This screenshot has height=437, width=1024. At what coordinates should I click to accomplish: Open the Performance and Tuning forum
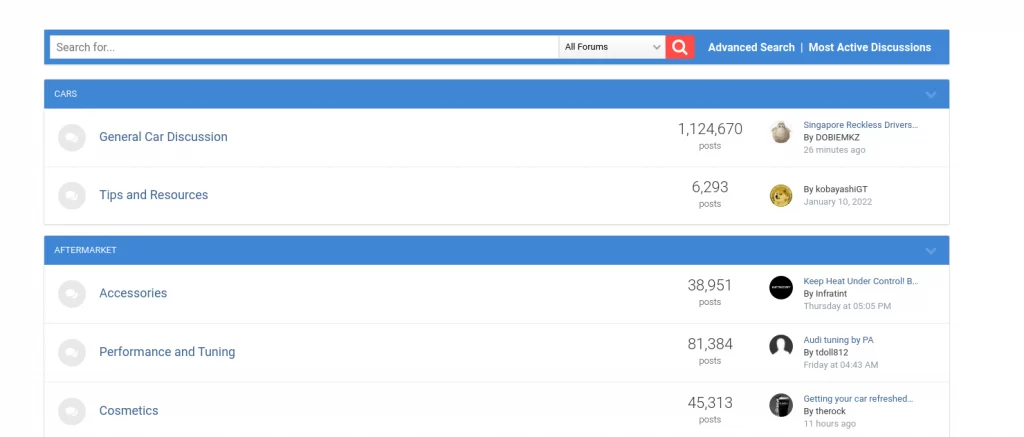tap(167, 351)
